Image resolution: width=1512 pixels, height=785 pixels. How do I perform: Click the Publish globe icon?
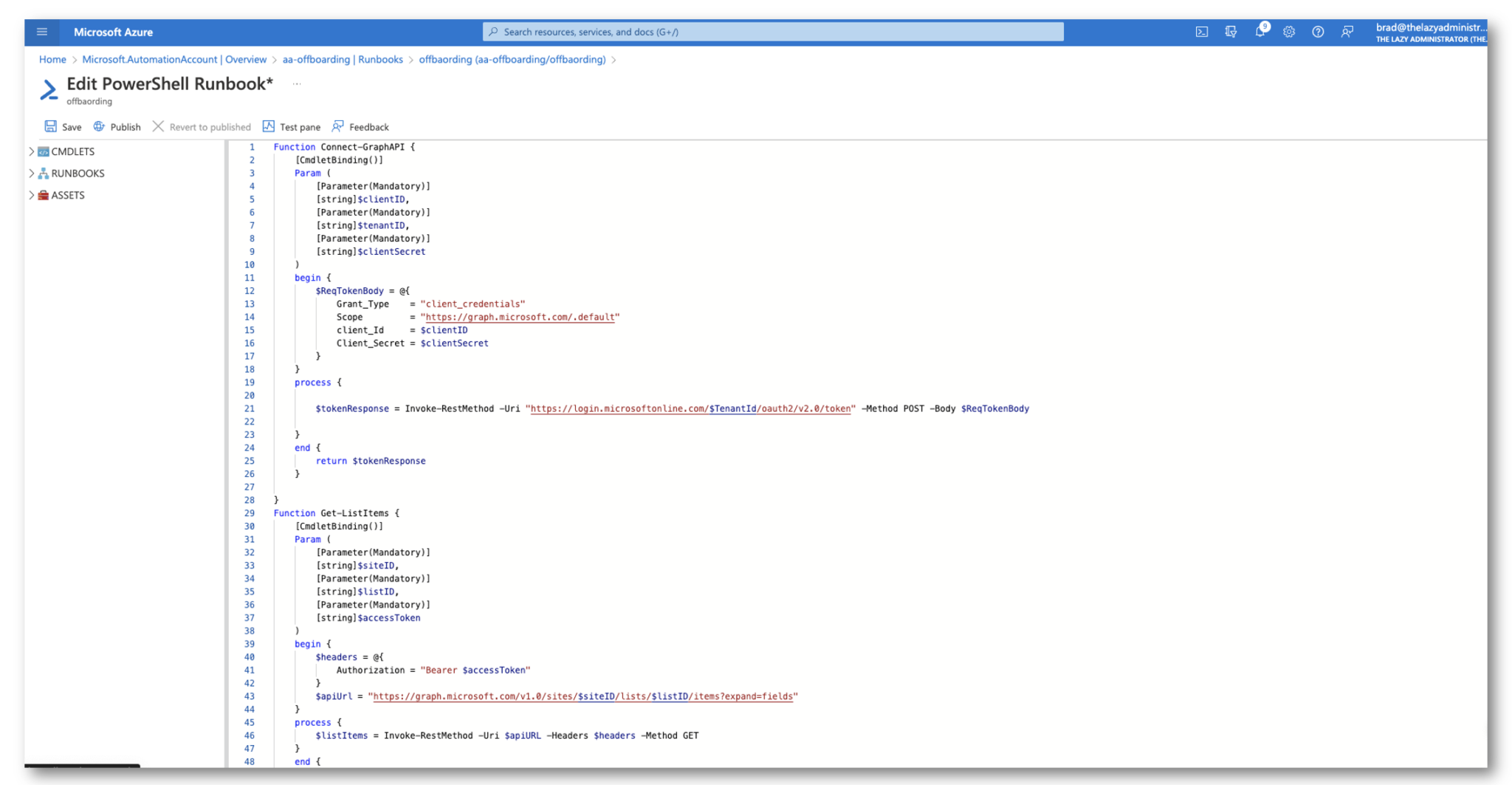99,126
